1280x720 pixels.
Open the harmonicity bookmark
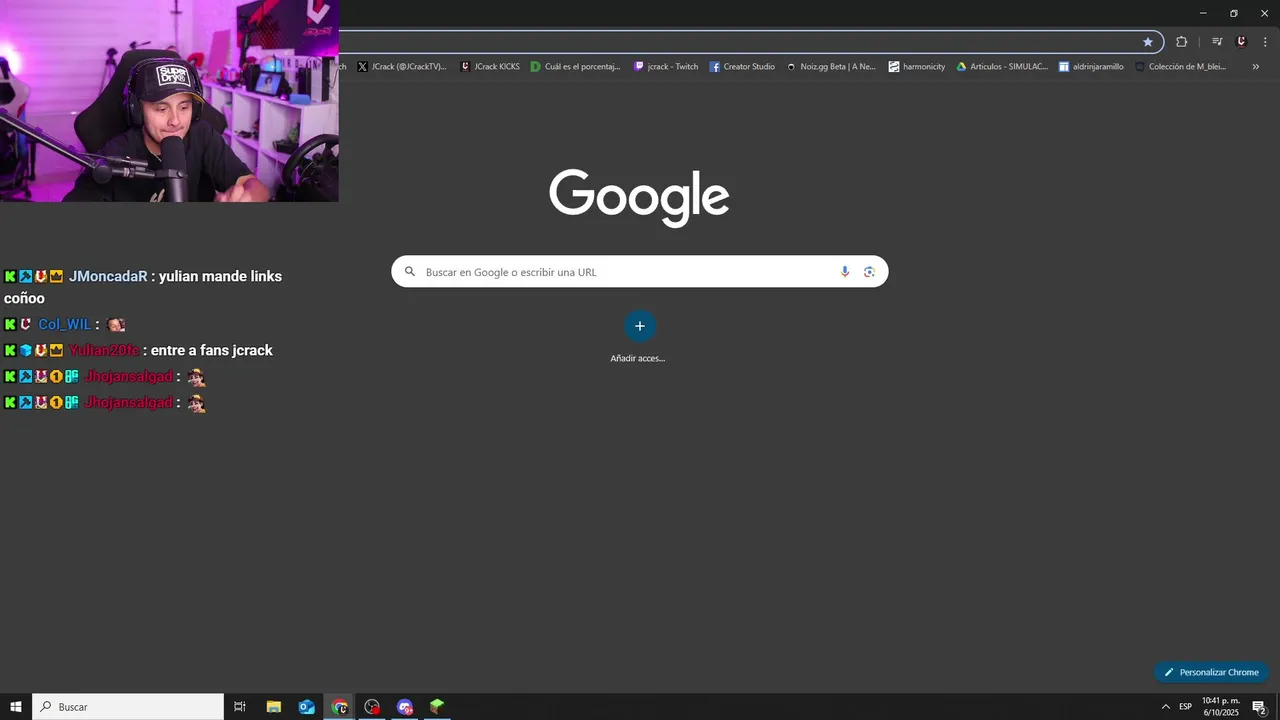click(917, 67)
